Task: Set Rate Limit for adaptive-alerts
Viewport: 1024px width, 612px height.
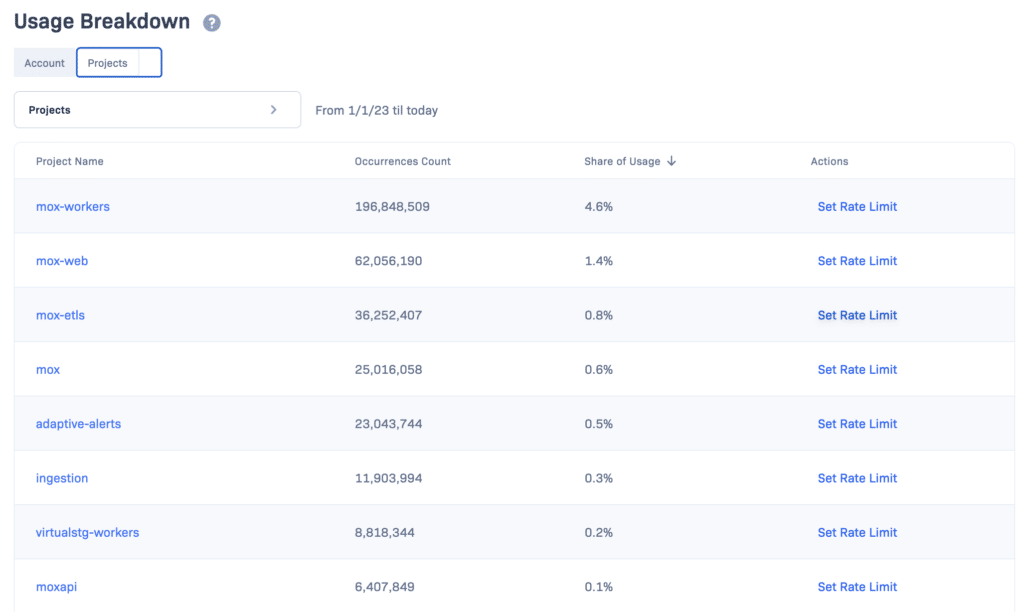Action: pyautogui.click(x=857, y=423)
